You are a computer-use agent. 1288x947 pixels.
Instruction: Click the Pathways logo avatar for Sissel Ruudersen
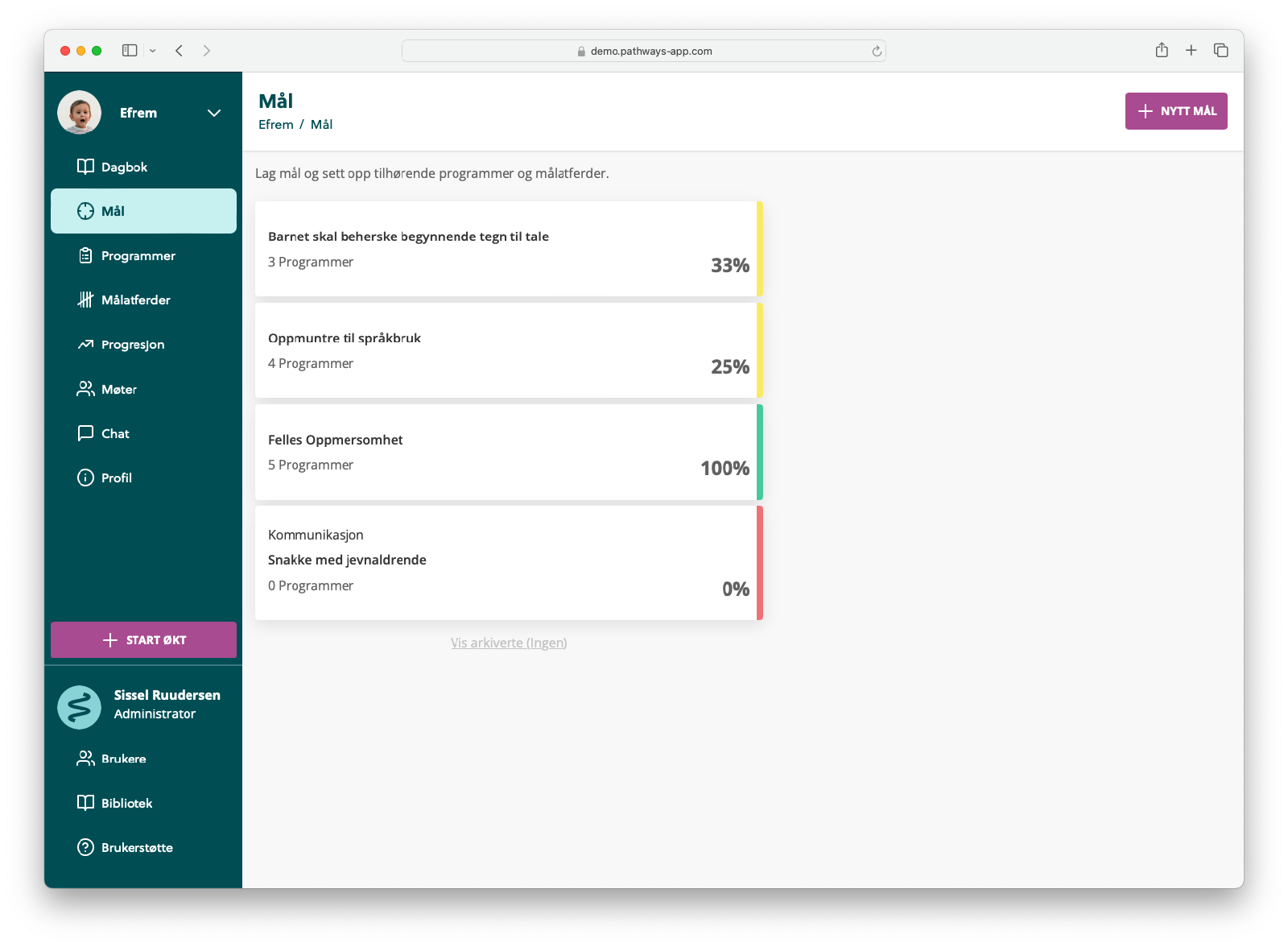[79, 707]
